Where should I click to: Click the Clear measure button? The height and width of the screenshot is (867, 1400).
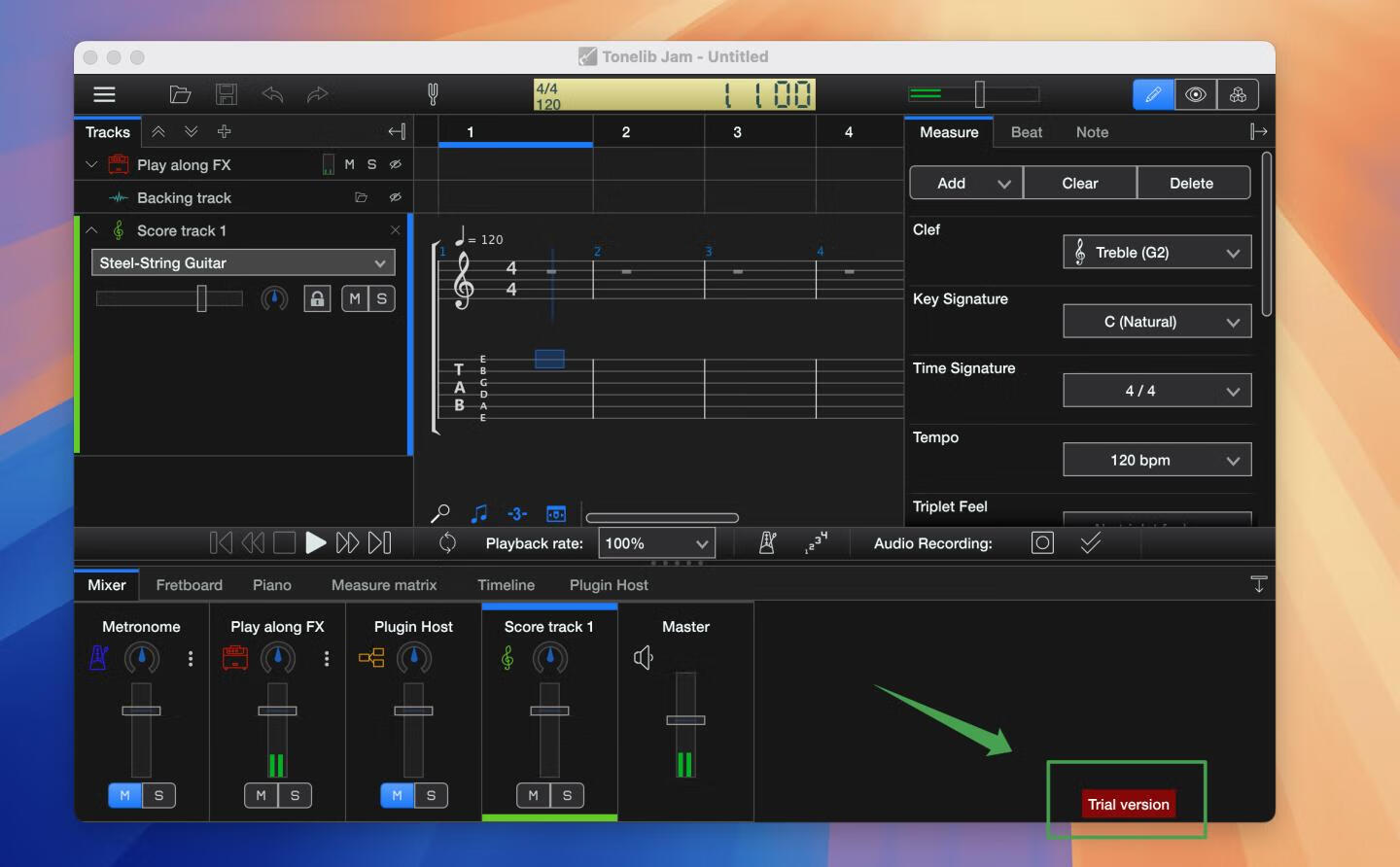1080,183
